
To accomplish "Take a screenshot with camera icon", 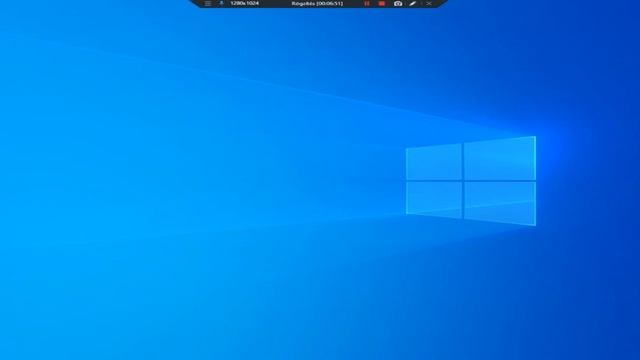I will tap(398, 3).
